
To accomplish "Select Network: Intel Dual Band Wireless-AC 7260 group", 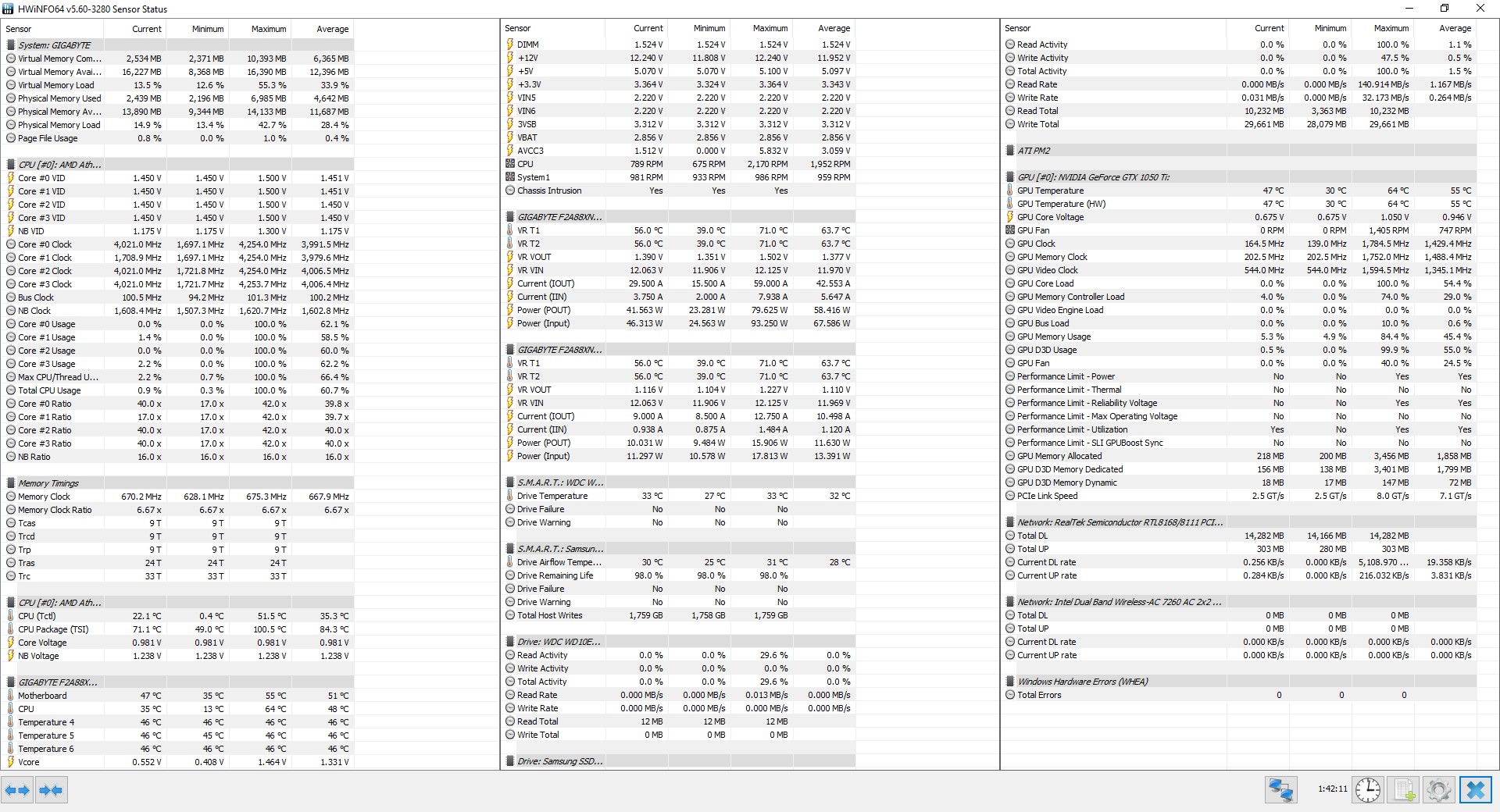I will pos(1241,602).
